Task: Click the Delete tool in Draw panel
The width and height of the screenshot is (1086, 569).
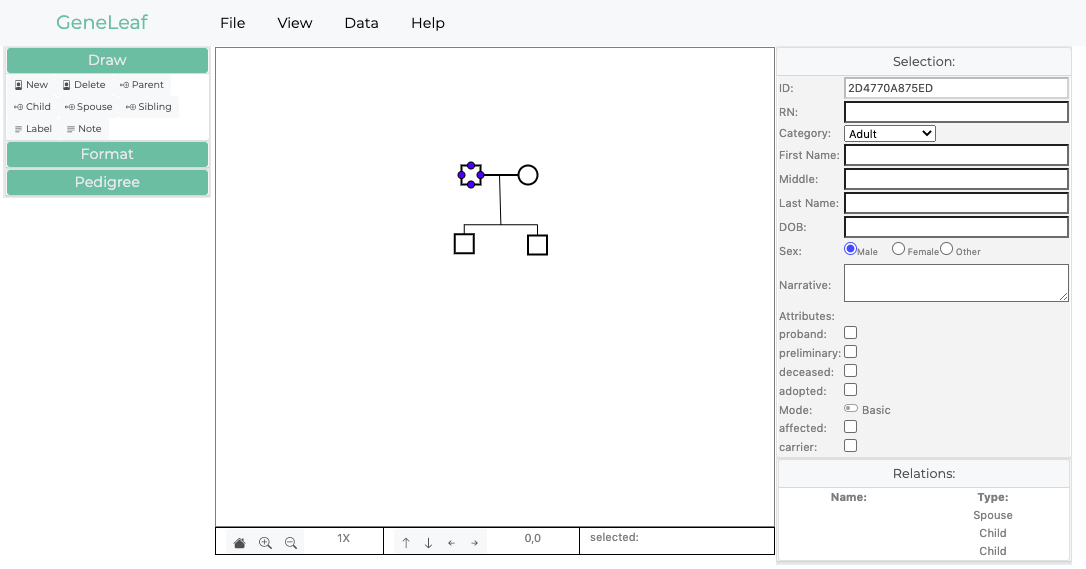Action: pyautogui.click(x=84, y=85)
